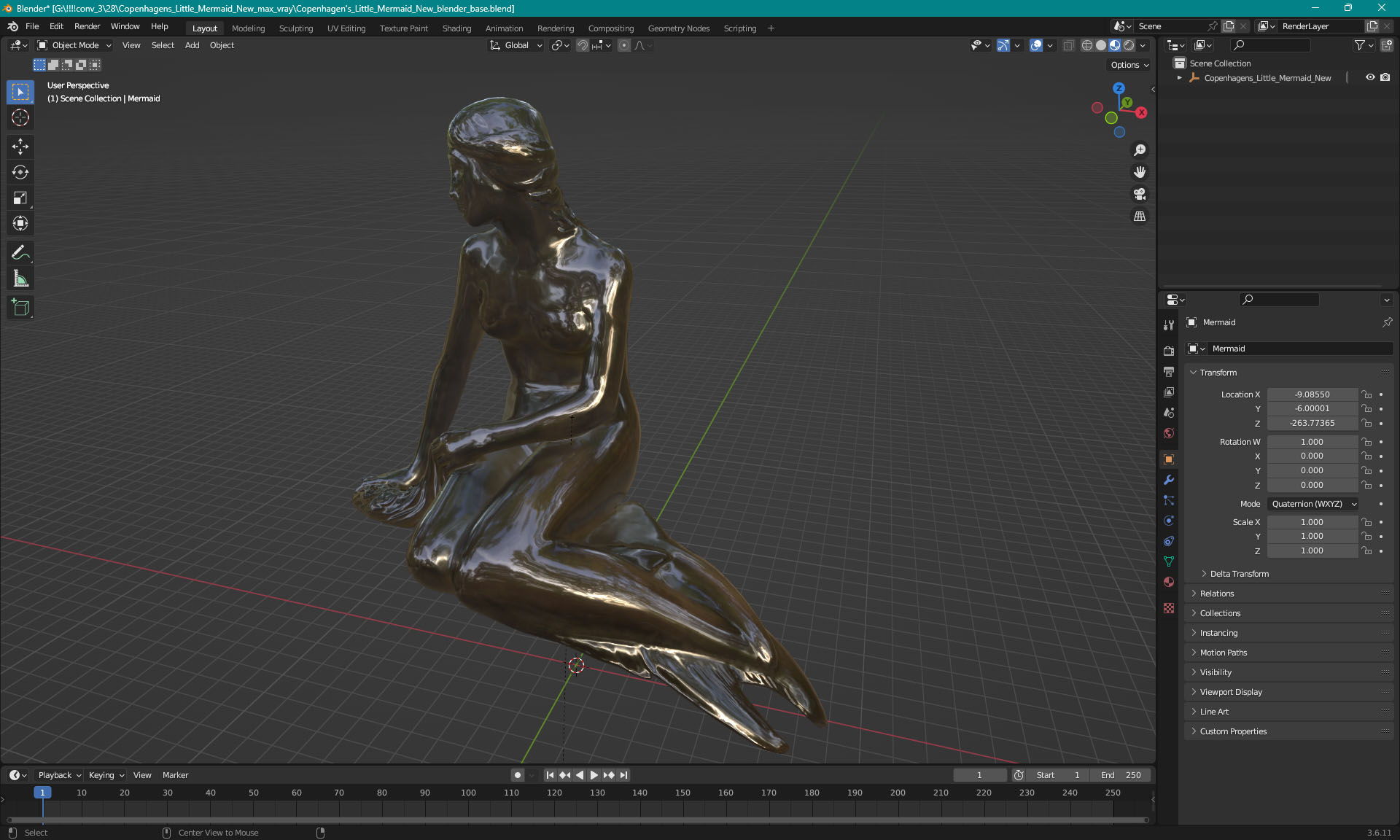The image size is (1400, 840).
Task: Open View Layer properties tab
Action: [x=1169, y=392]
